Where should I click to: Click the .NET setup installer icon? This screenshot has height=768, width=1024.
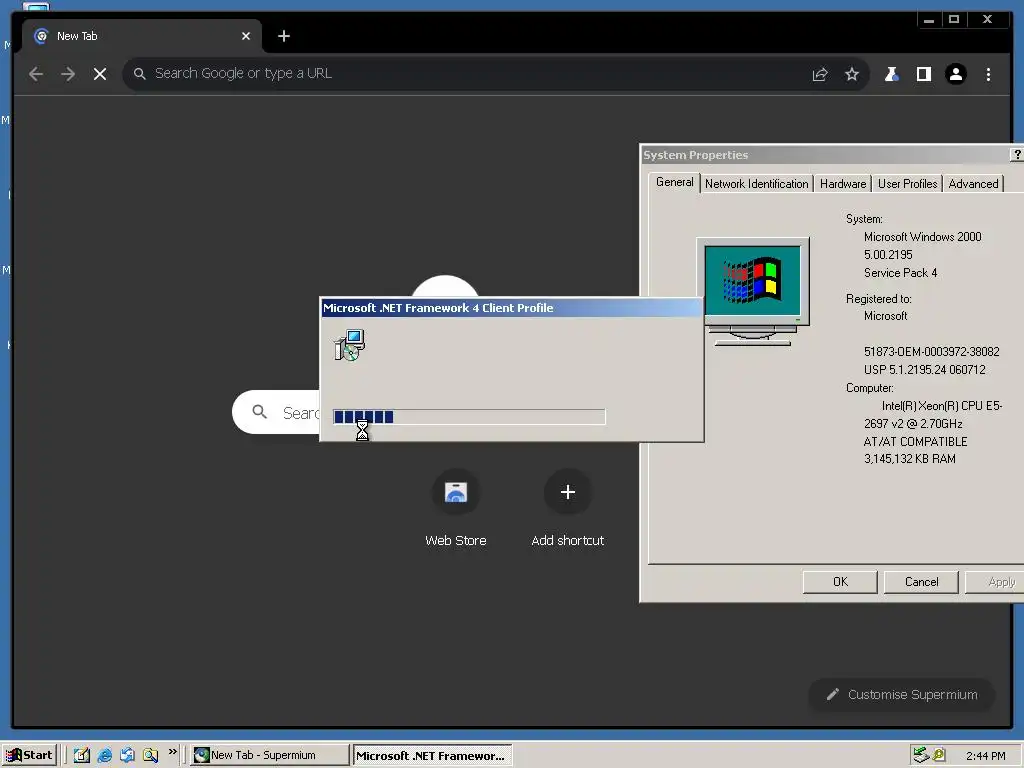(349, 345)
